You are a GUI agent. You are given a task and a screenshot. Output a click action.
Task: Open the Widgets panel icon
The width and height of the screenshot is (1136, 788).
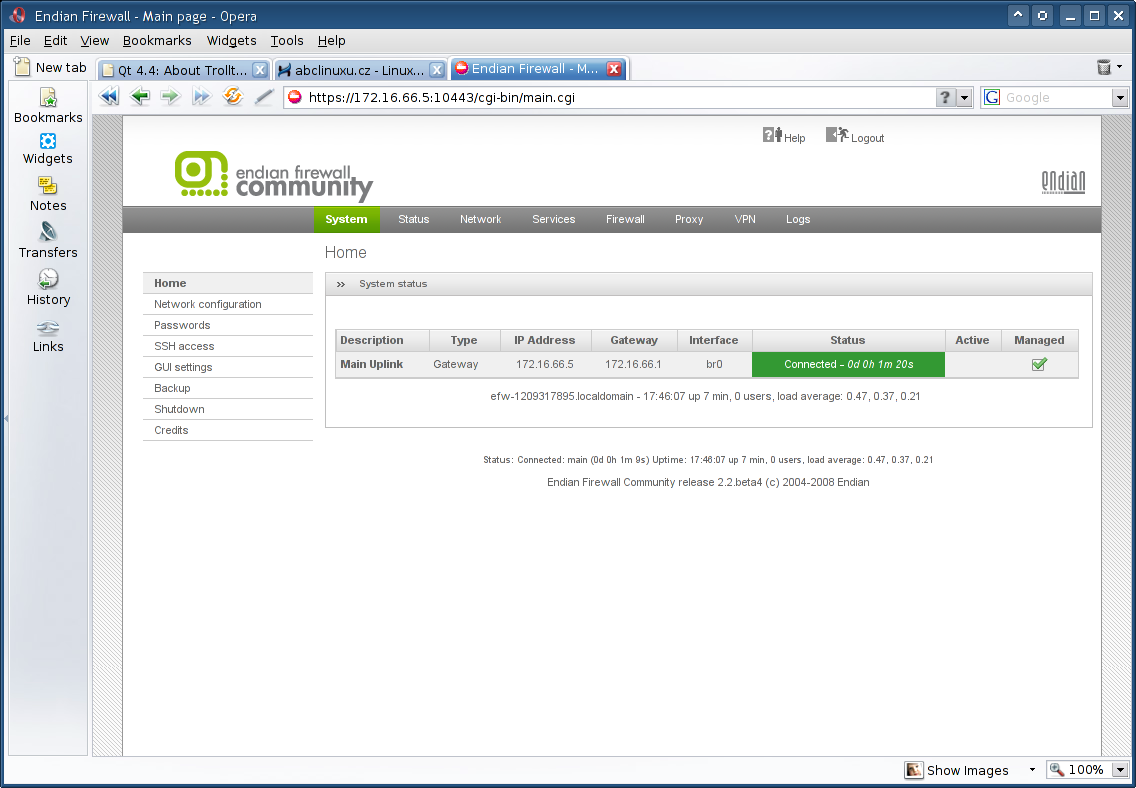coord(48,141)
